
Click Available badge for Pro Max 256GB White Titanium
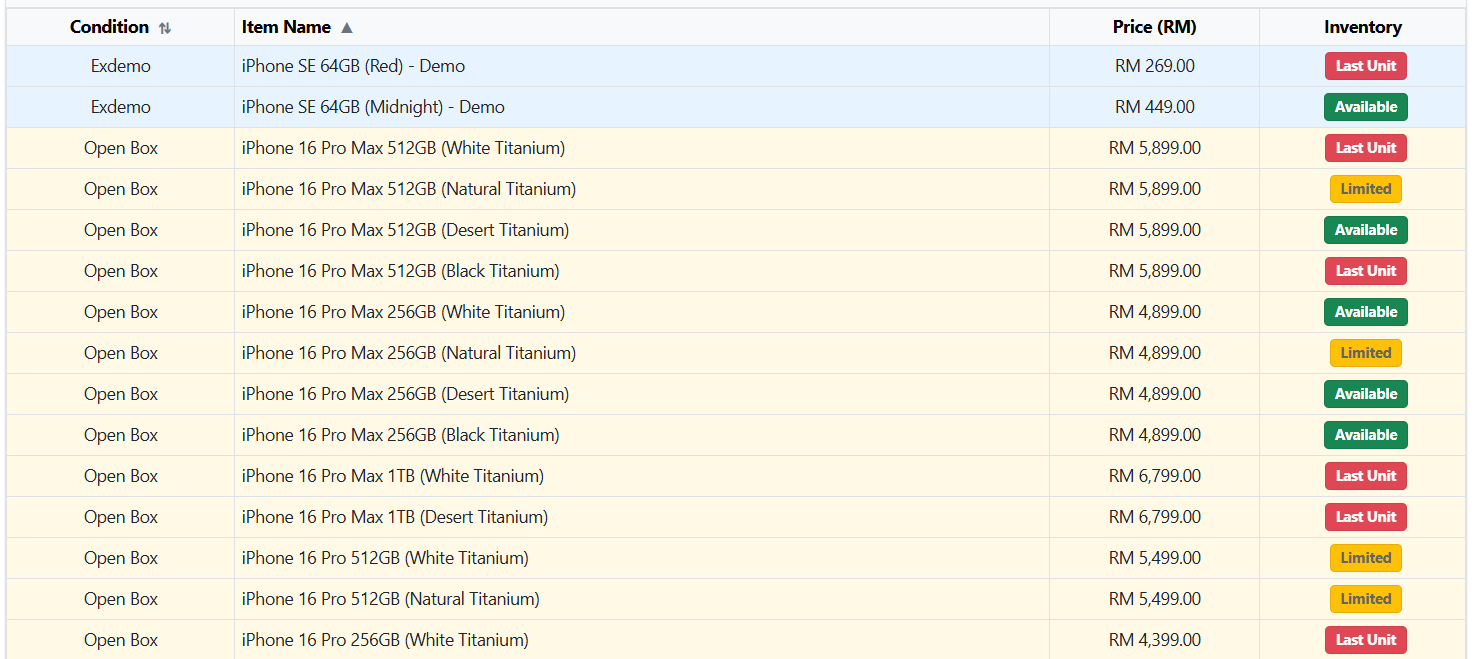click(x=1366, y=312)
